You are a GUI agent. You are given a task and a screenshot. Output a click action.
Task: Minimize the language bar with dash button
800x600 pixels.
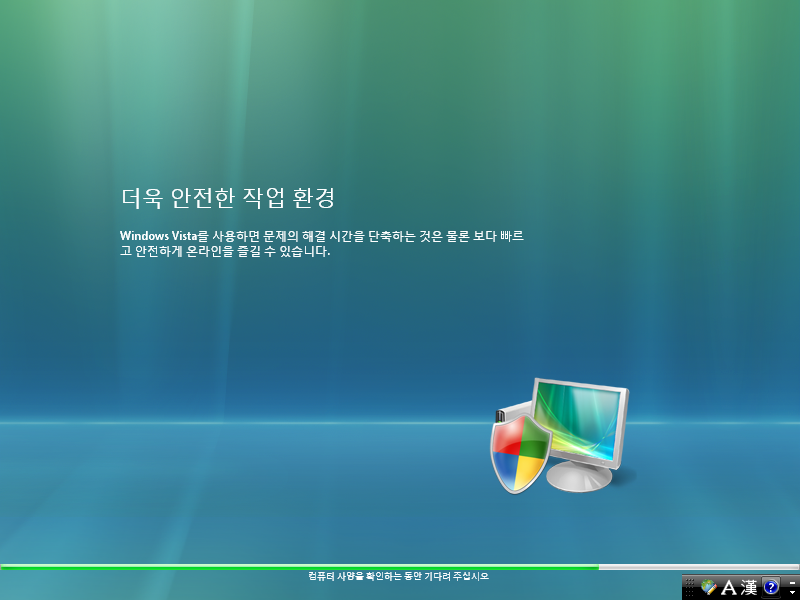coord(792,583)
